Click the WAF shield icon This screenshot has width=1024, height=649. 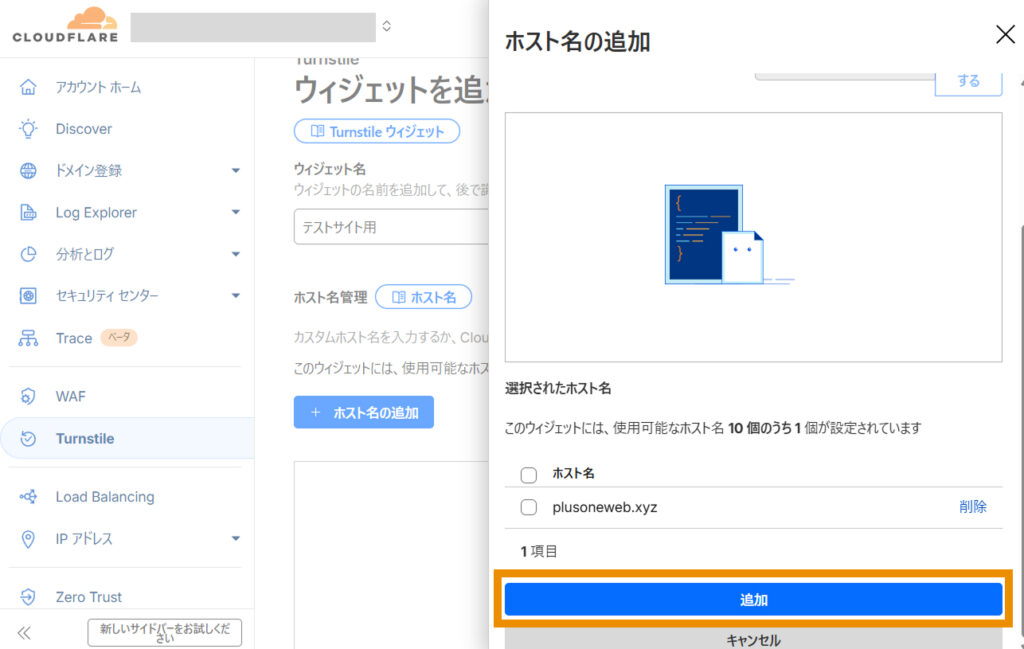pyautogui.click(x=29, y=397)
